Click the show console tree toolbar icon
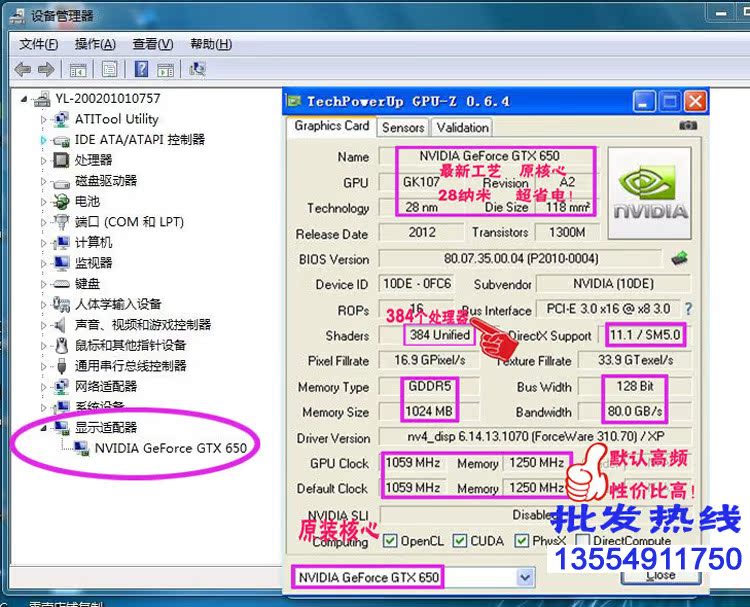 tap(78, 70)
